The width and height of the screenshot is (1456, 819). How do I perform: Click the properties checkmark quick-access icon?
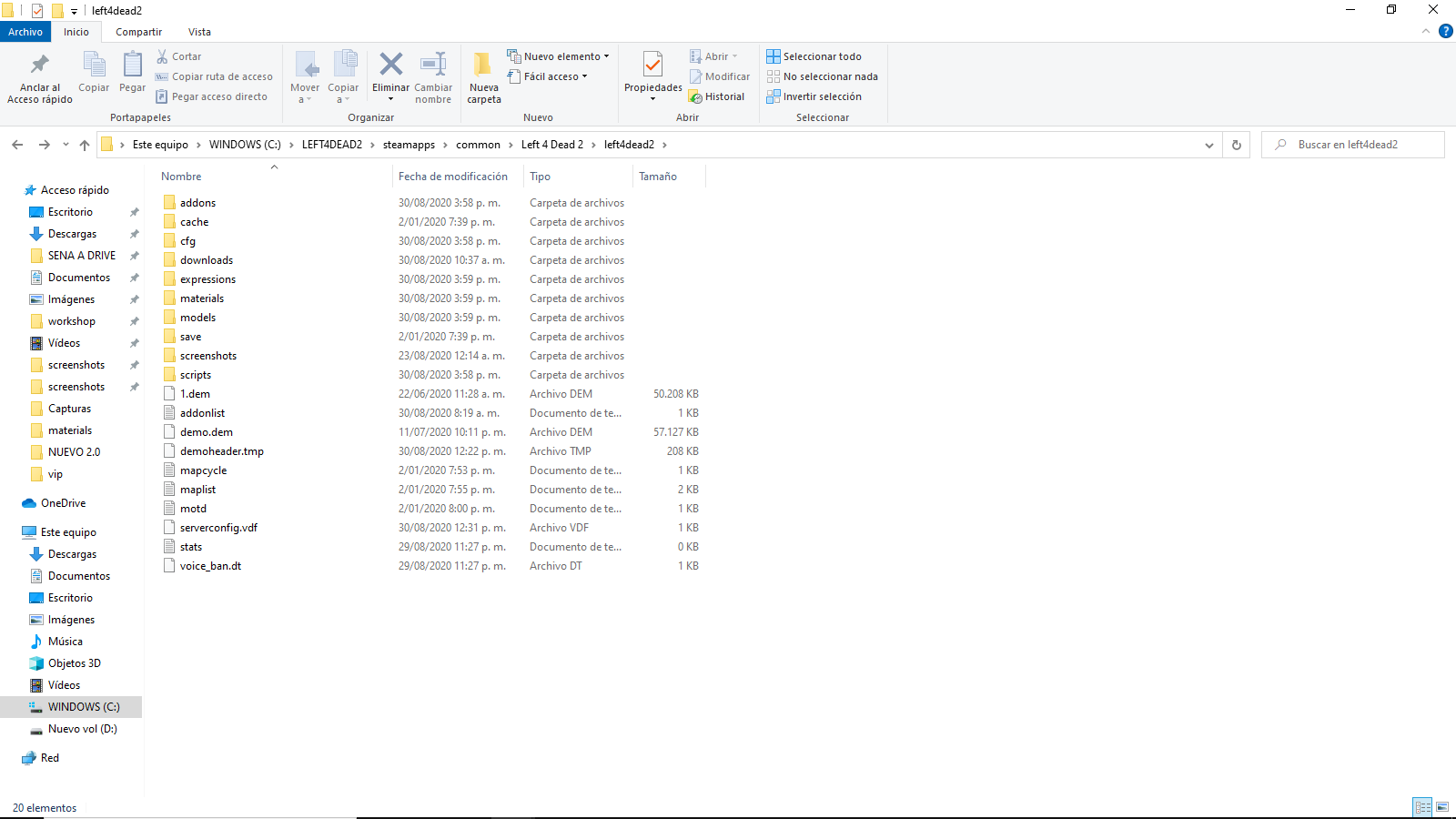coord(37,11)
